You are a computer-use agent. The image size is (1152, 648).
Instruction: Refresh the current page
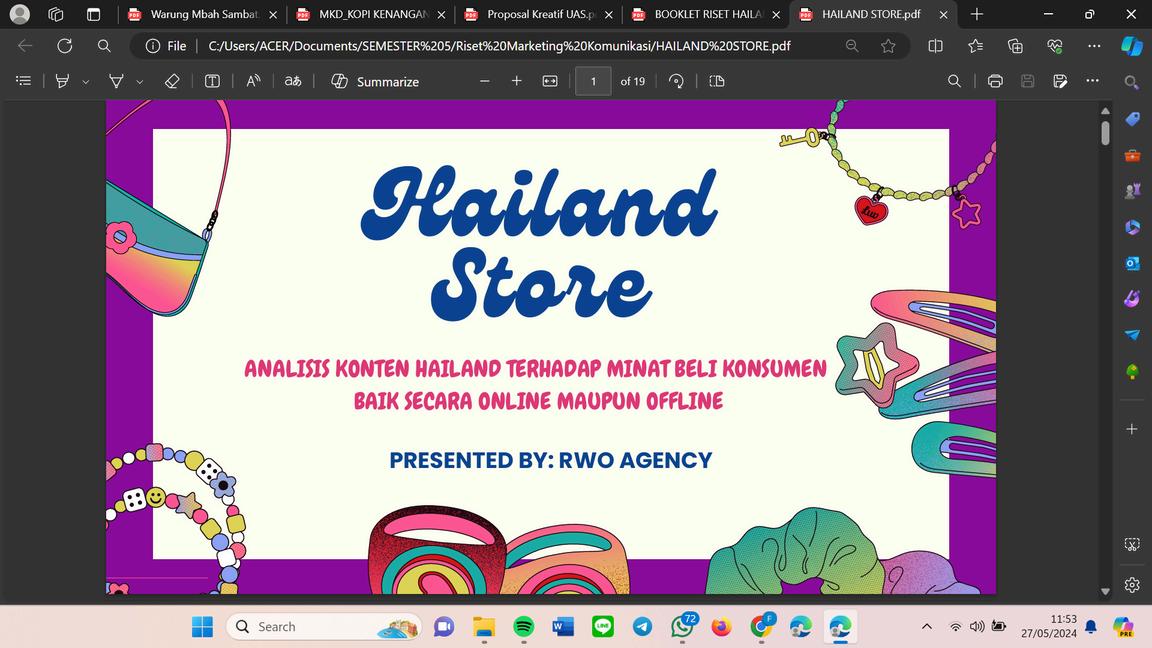65,46
